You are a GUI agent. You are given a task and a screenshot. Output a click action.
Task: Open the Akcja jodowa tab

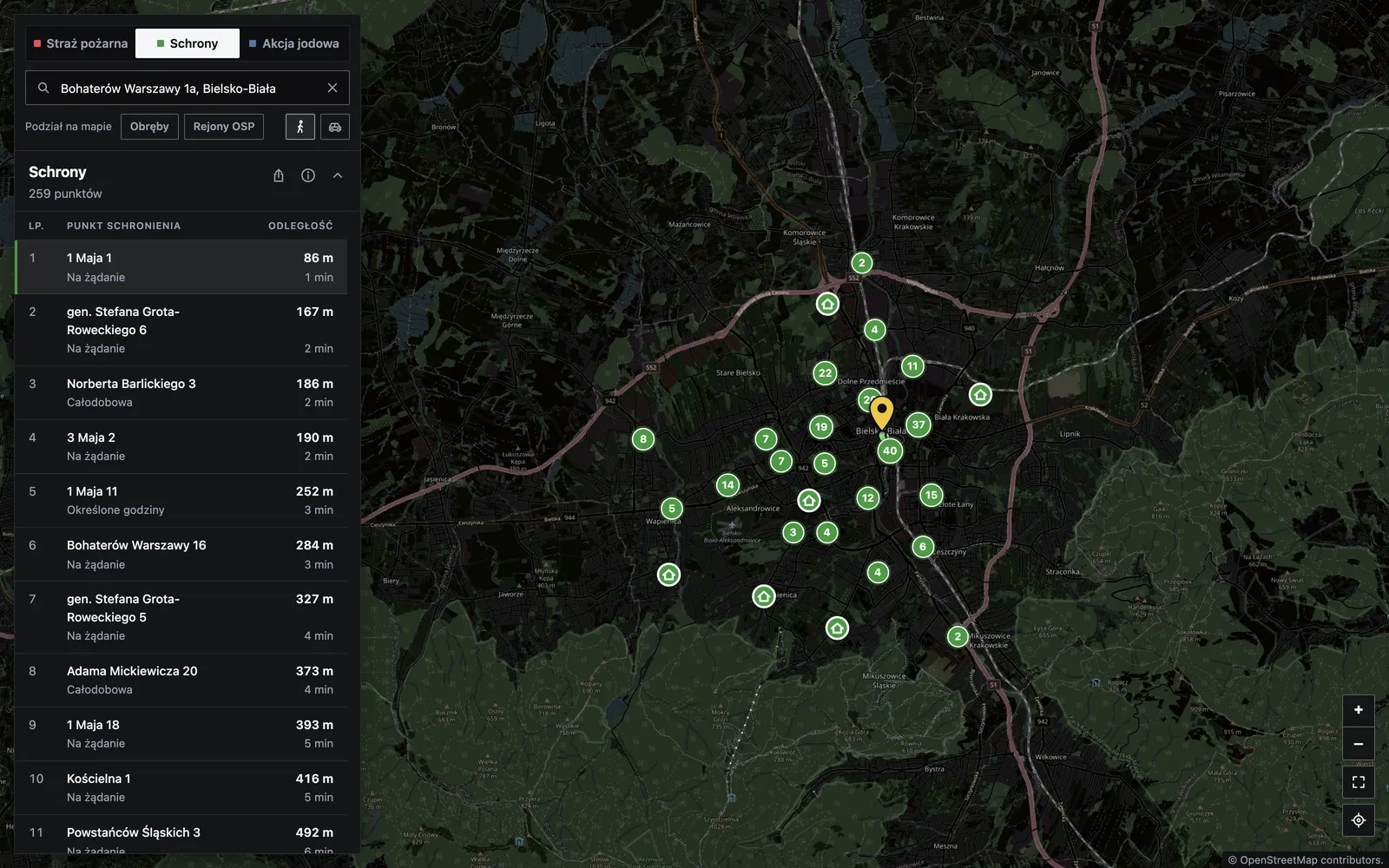tap(294, 43)
